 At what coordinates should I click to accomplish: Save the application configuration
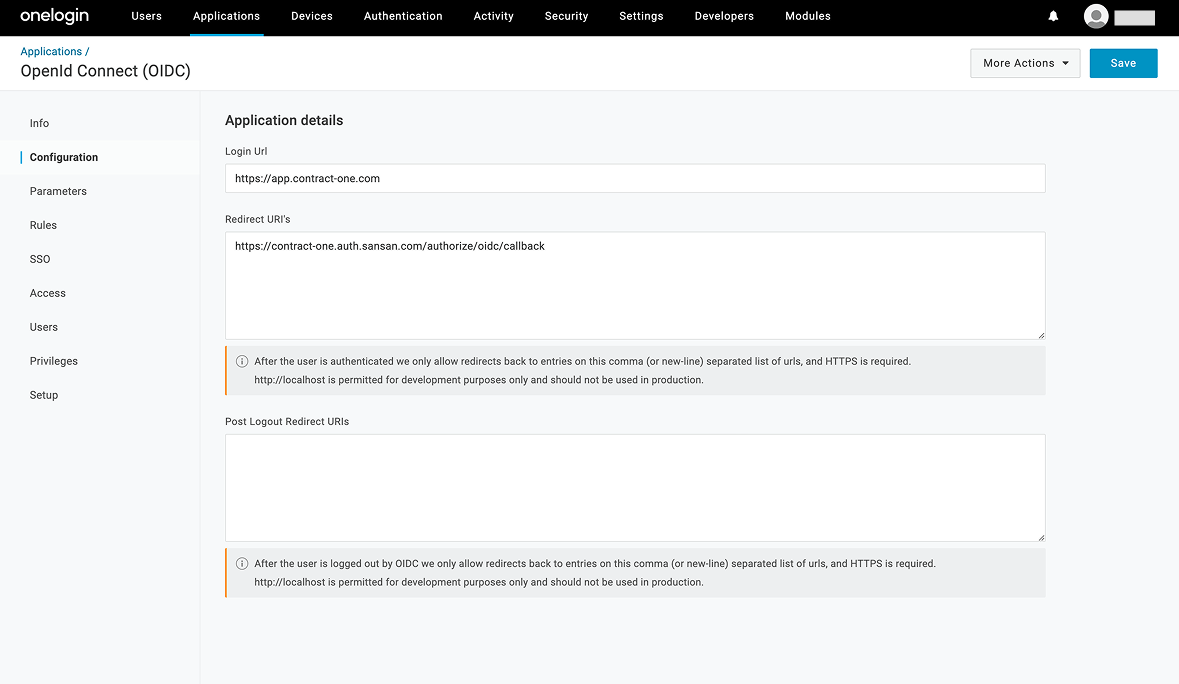[1123, 63]
